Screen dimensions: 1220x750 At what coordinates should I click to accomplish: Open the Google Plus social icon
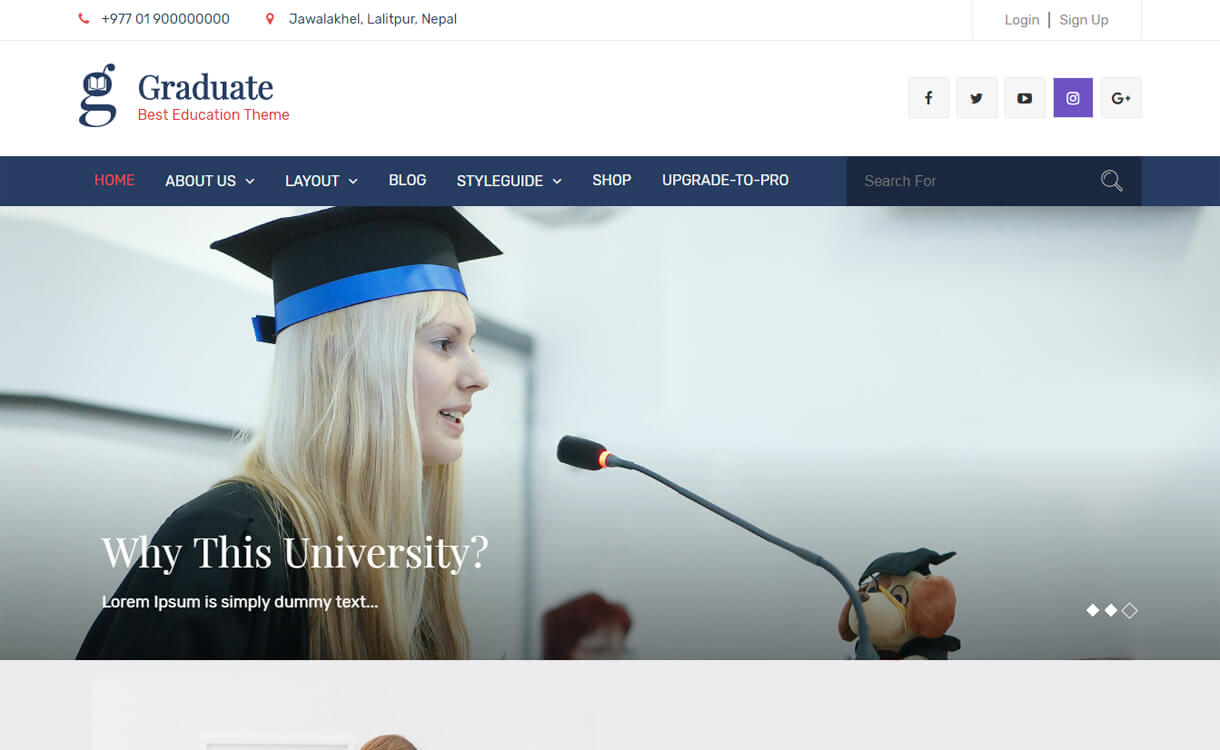[x=1121, y=98]
